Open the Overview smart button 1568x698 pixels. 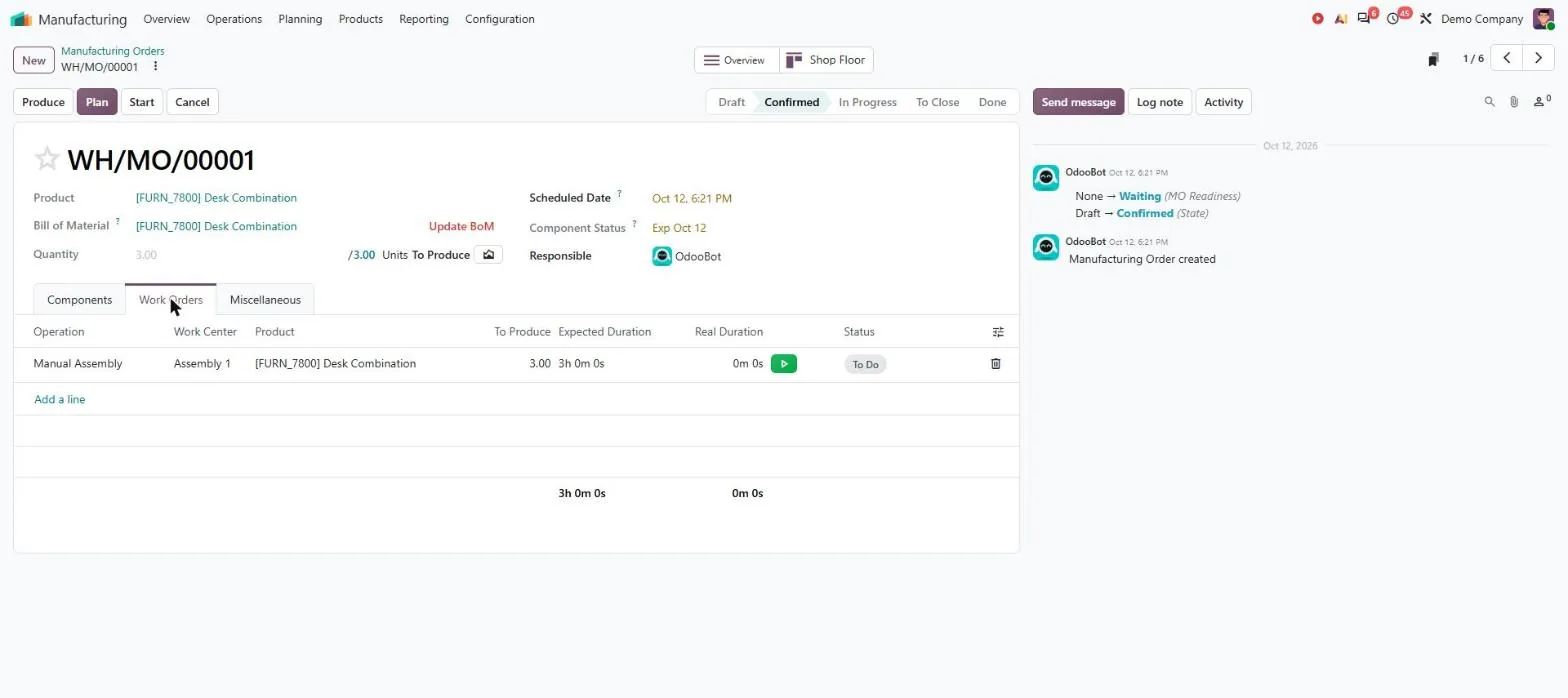coord(737,60)
